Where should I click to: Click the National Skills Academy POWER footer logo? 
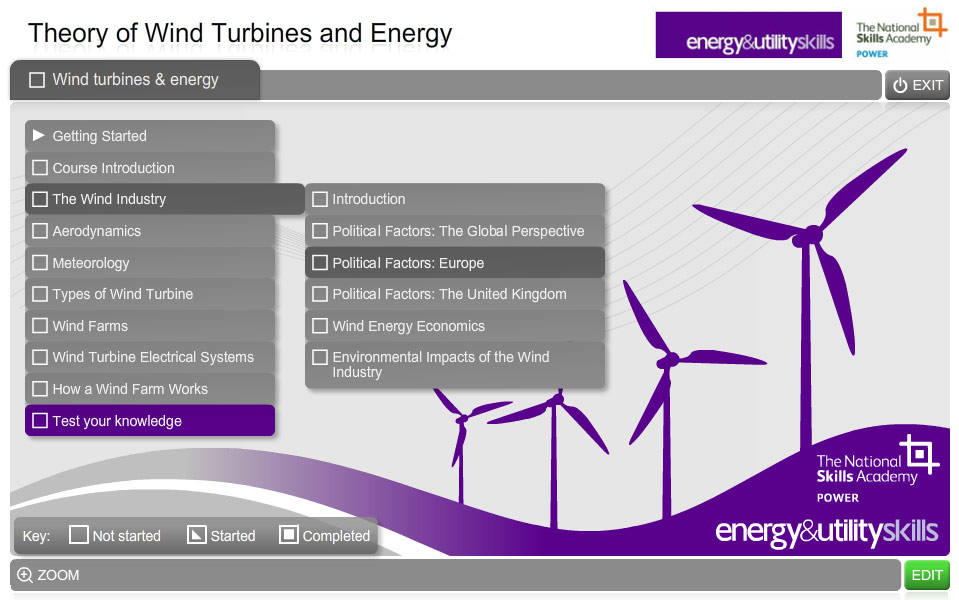(878, 469)
